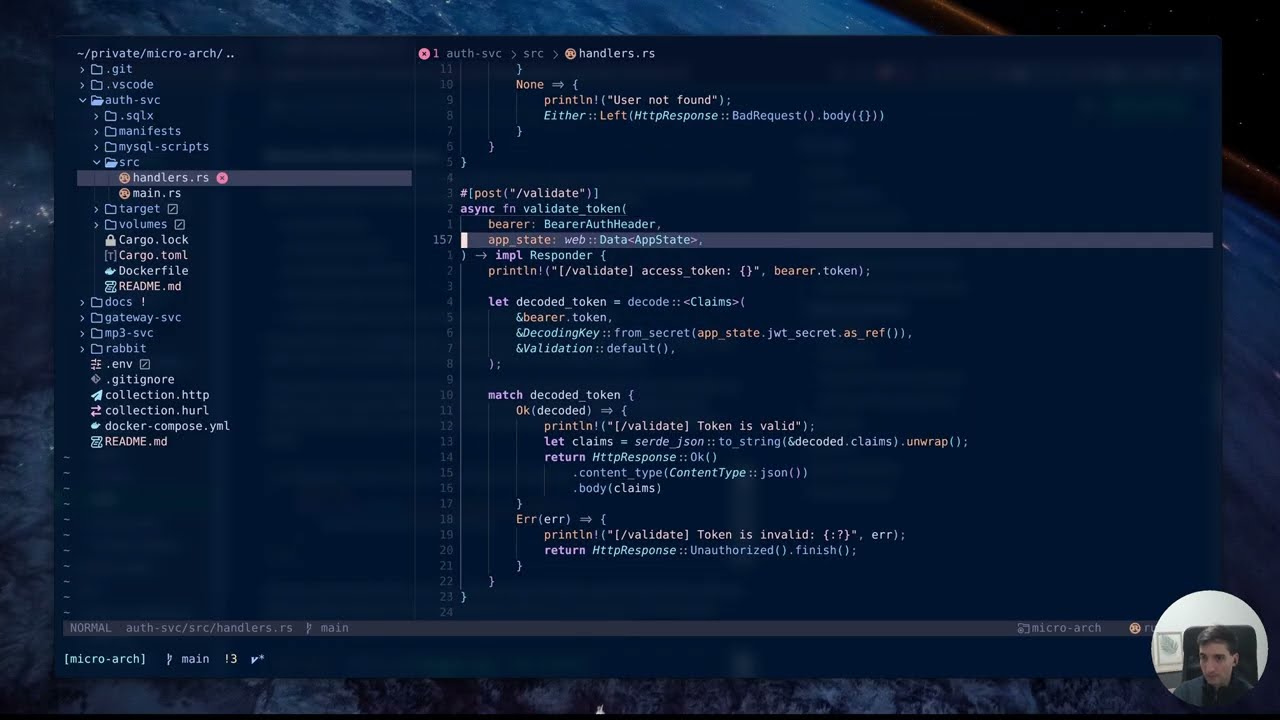Click the Rust icon in the breadcrumb
1280x720 pixels.
[x=571, y=54]
